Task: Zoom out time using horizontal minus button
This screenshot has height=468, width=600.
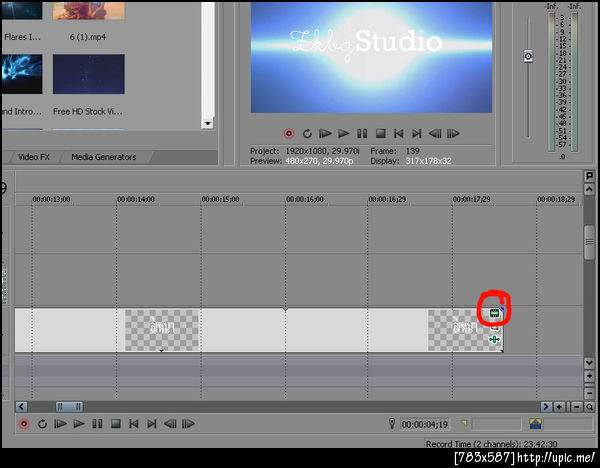Action: click(577, 406)
